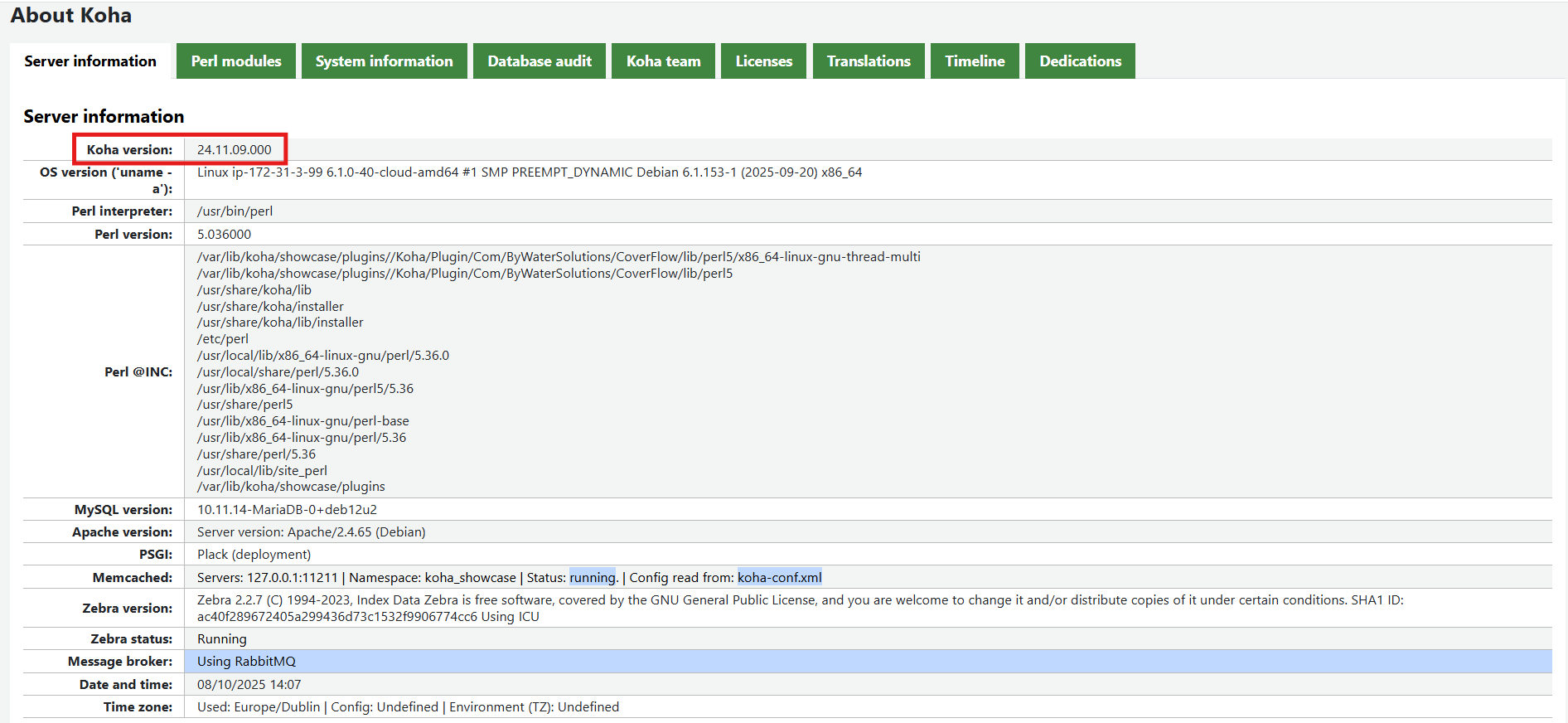
Task: Go to the Translations tab
Action: click(869, 61)
